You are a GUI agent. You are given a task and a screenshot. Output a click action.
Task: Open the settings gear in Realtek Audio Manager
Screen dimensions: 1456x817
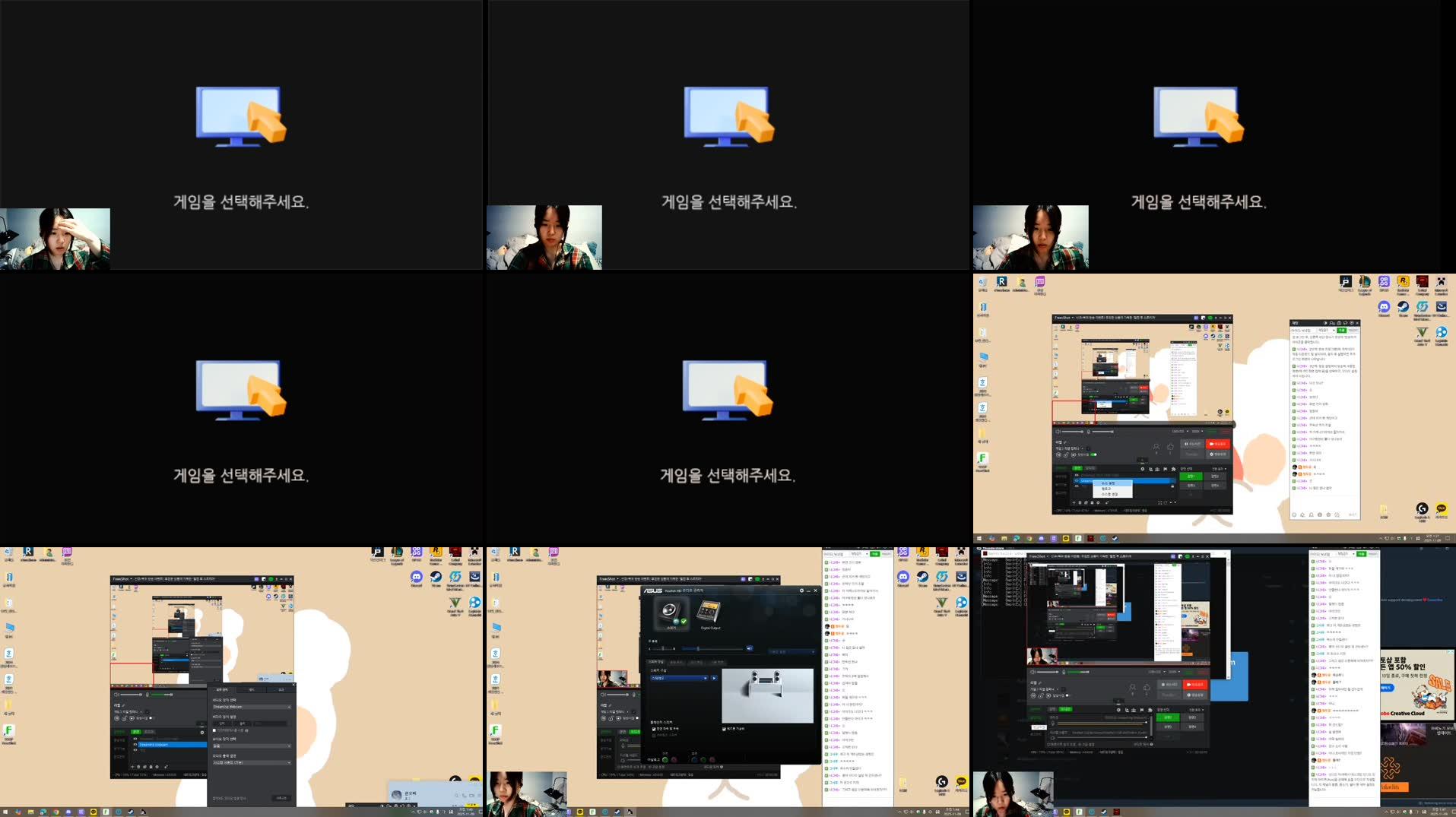pos(801,591)
